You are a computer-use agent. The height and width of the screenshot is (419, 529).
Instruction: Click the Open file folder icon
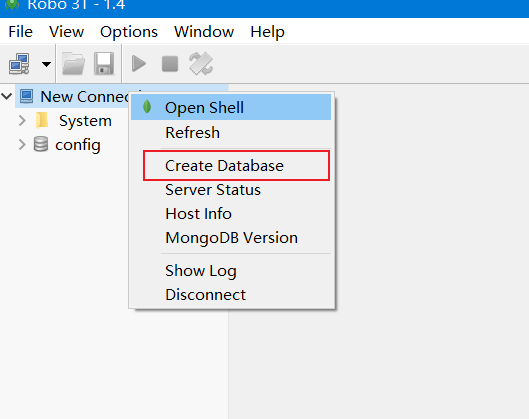pyautogui.click(x=73, y=63)
